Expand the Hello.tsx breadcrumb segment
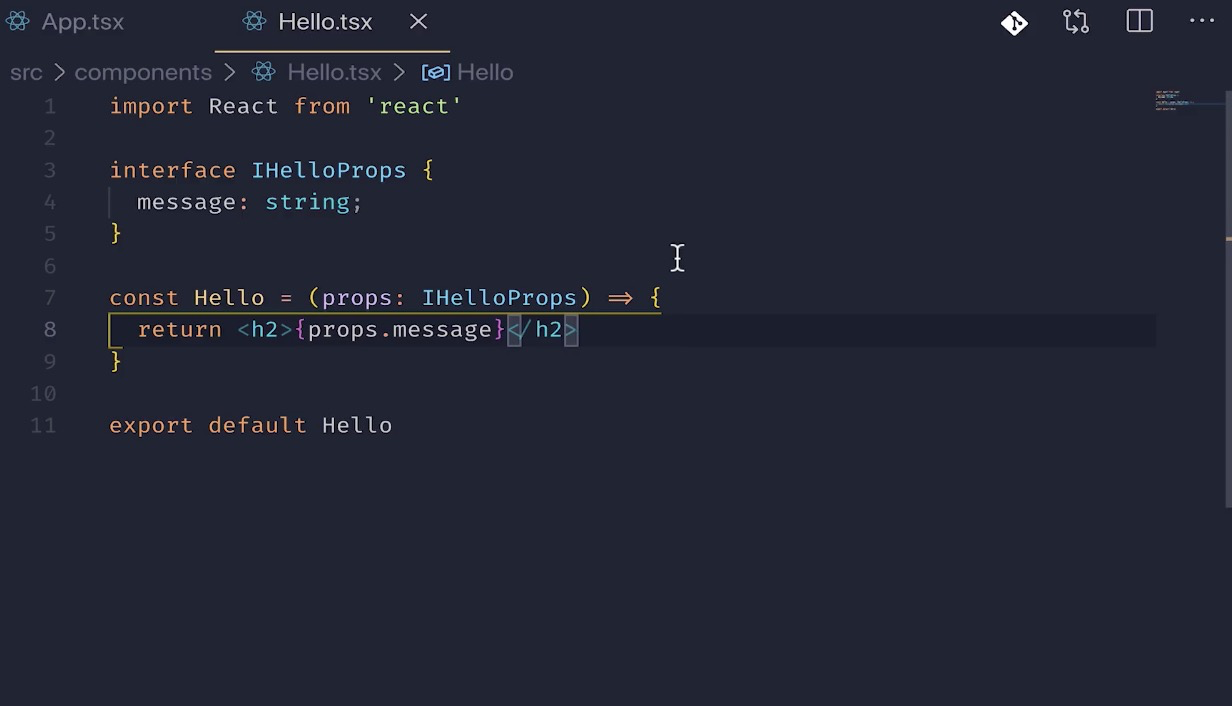The width and height of the screenshot is (1232, 706). pyautogui.click(x=334, y=72)
